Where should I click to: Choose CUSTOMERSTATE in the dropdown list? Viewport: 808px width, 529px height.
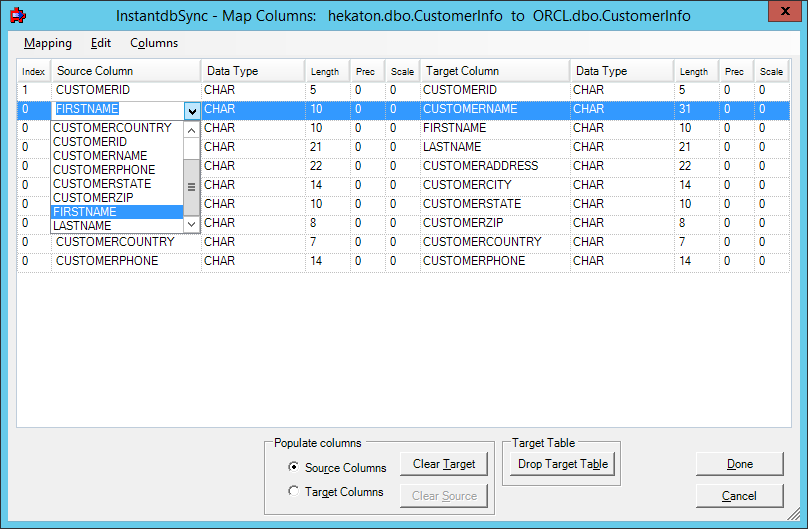[x=117, y=184]
